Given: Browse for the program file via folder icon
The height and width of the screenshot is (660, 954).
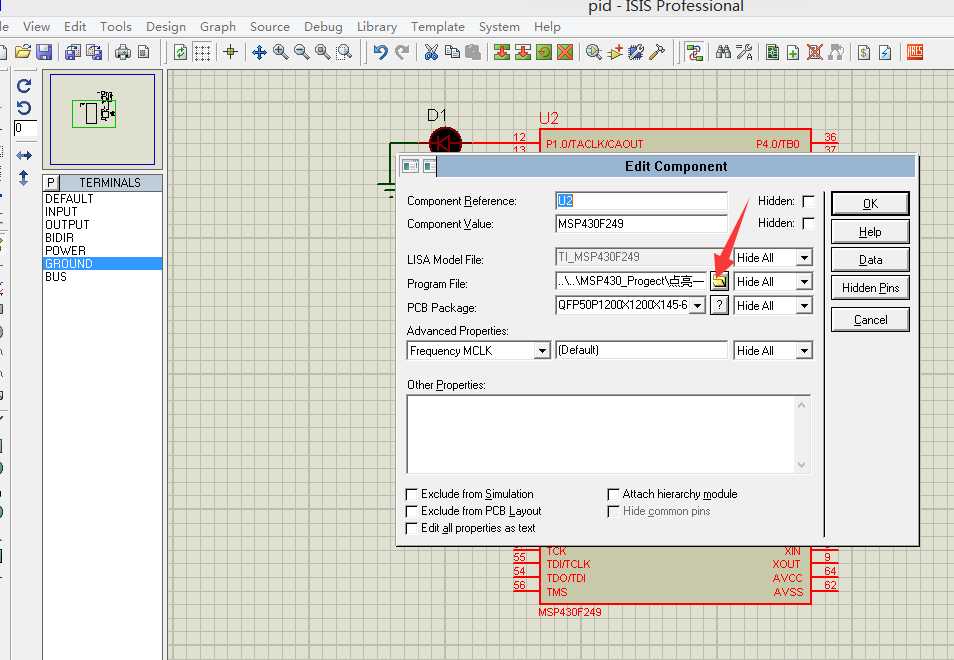Looking at the screenshot, I should (719, 281).
